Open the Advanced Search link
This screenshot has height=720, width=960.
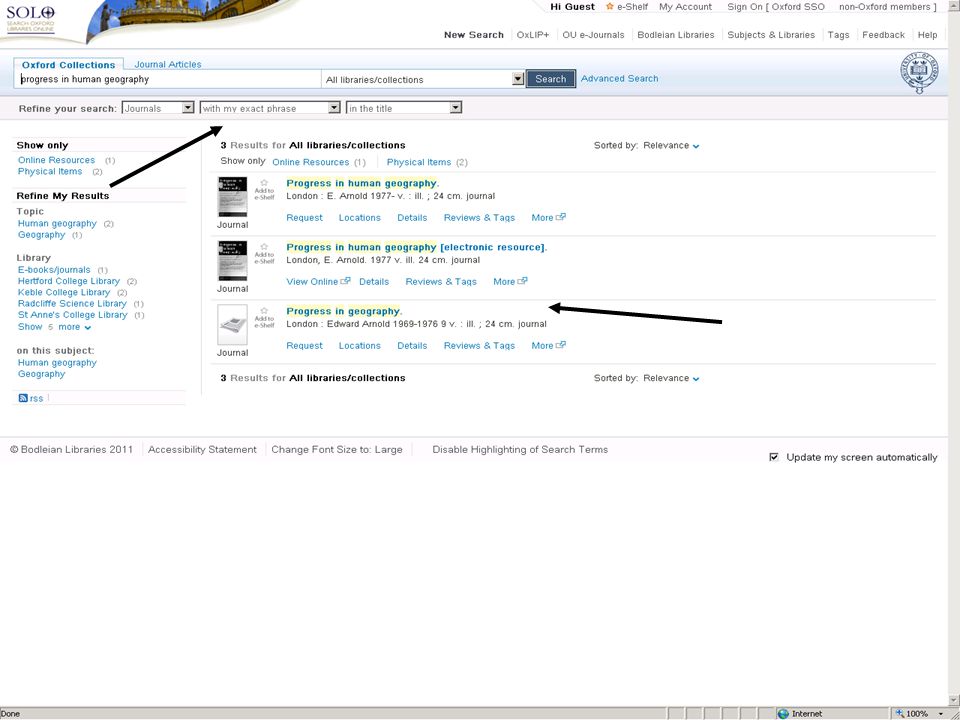(620, 78)
